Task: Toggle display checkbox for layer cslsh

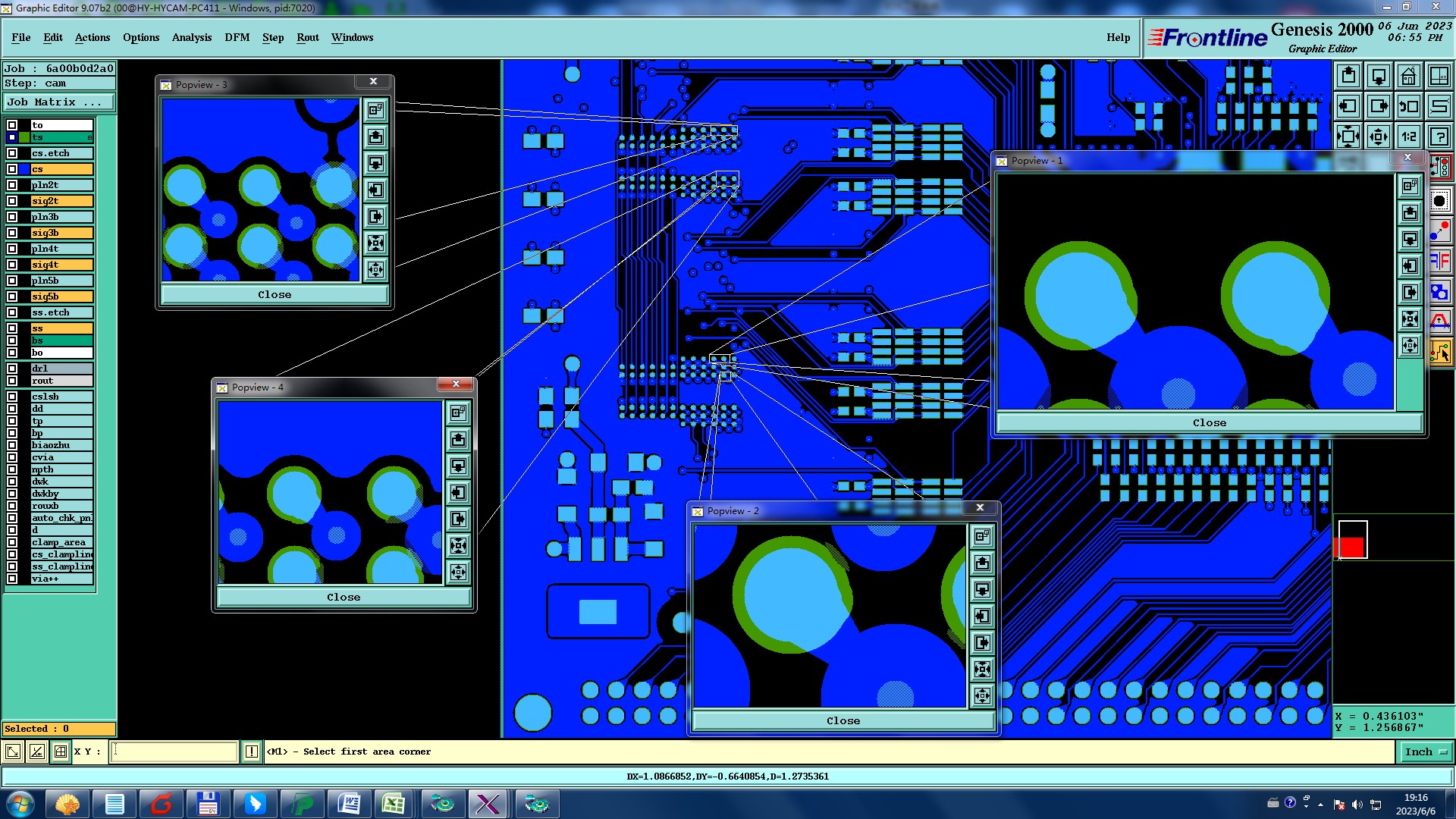Action: [12, 397]
